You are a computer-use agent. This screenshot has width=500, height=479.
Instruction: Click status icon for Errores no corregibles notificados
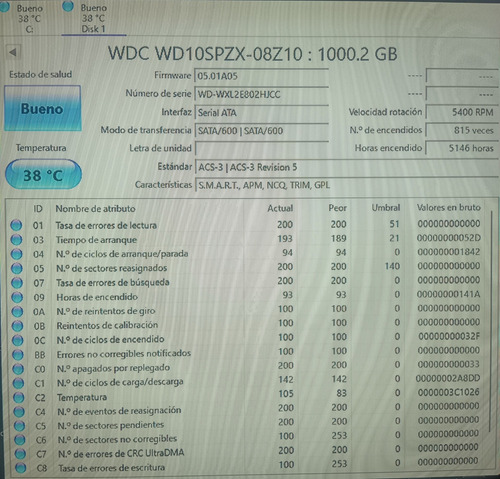[18, 354]
